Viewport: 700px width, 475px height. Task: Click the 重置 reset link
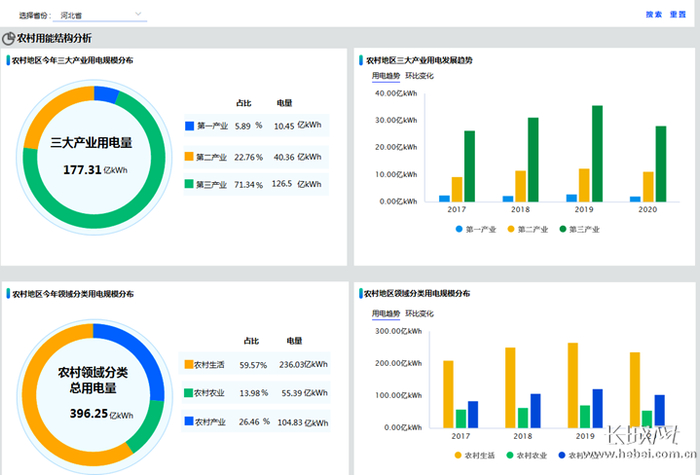678,14
